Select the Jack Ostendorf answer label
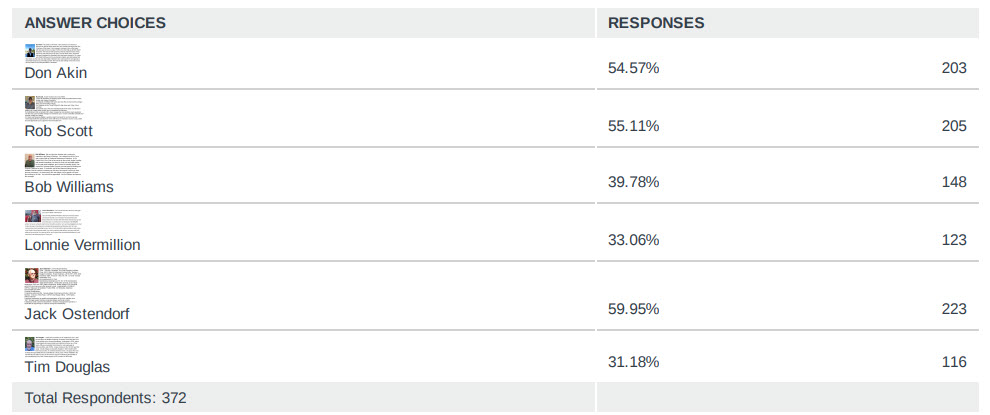Screen dimensions: 990x415 (x=77, y=314)
